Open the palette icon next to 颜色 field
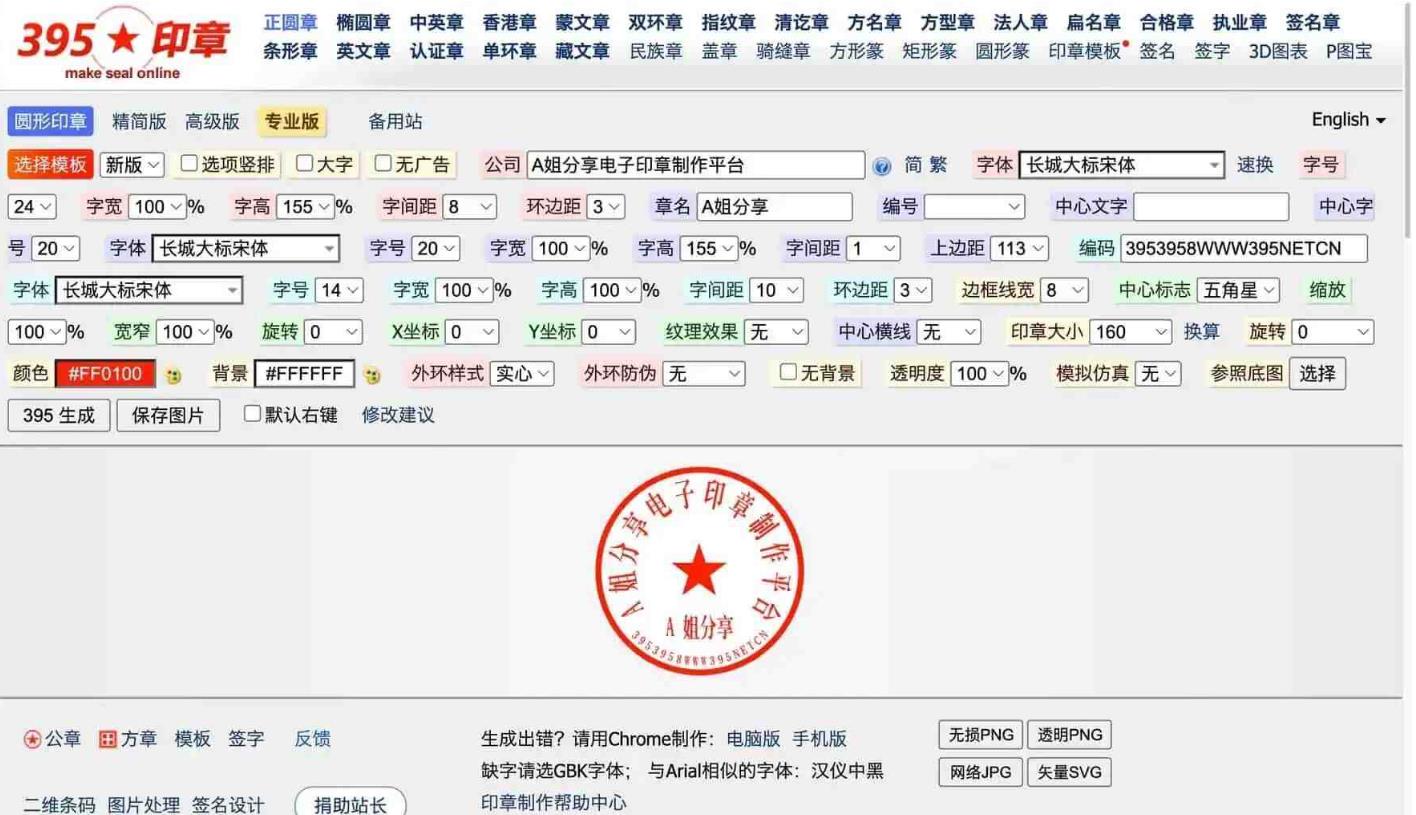The width and height of the screenshot is (1416, 815). pos(173,376)
